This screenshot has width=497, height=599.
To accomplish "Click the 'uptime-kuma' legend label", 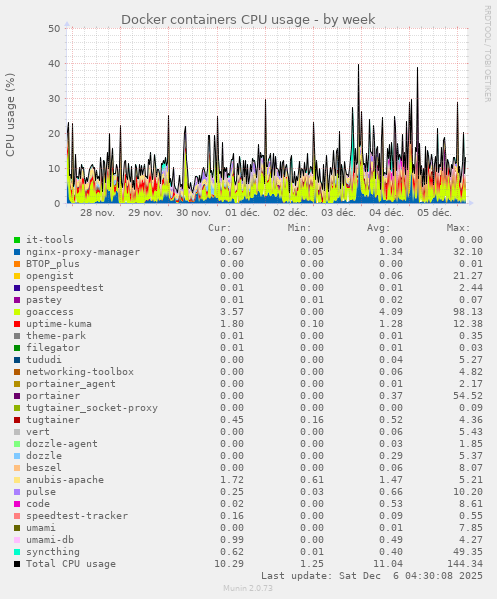I will click(x=59, y=324).
